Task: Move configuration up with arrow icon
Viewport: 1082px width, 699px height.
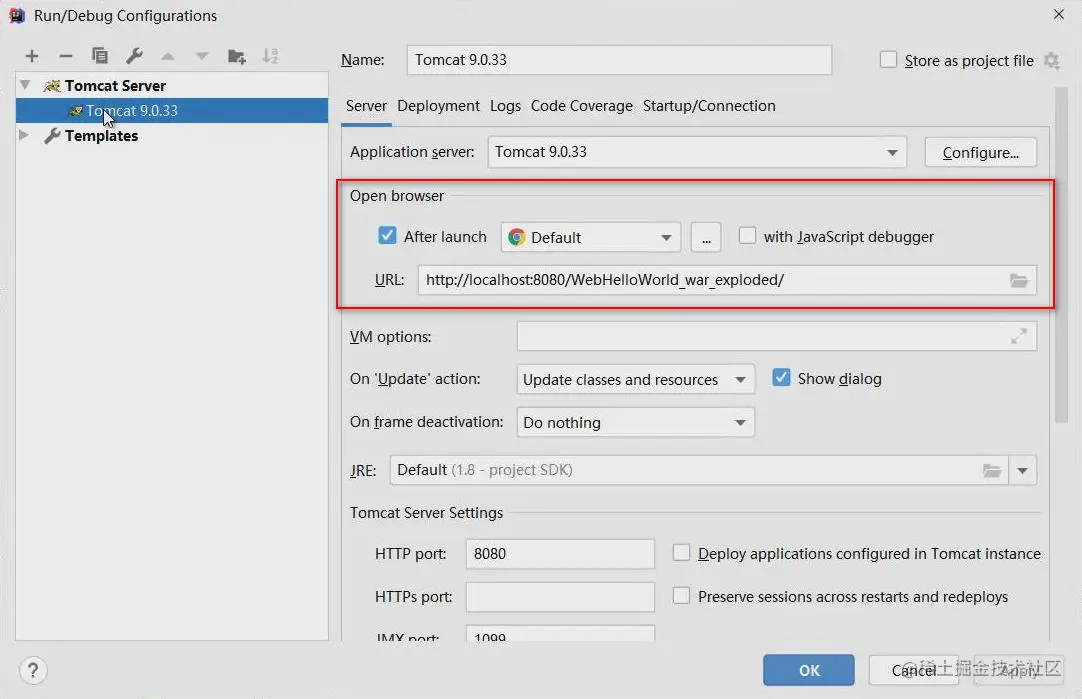Action: tap(168, 56)
